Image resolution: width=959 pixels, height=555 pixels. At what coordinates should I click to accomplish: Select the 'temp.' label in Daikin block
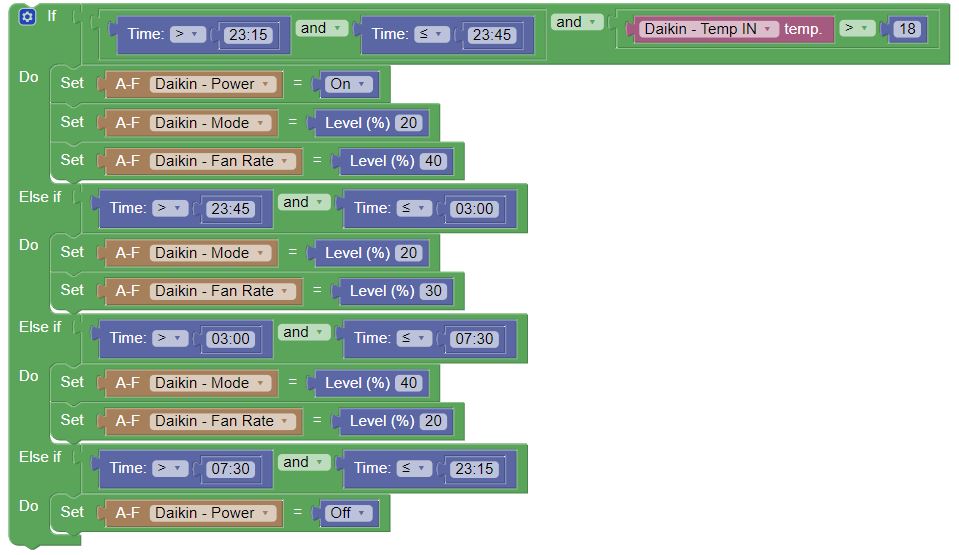tap(802, 29)
